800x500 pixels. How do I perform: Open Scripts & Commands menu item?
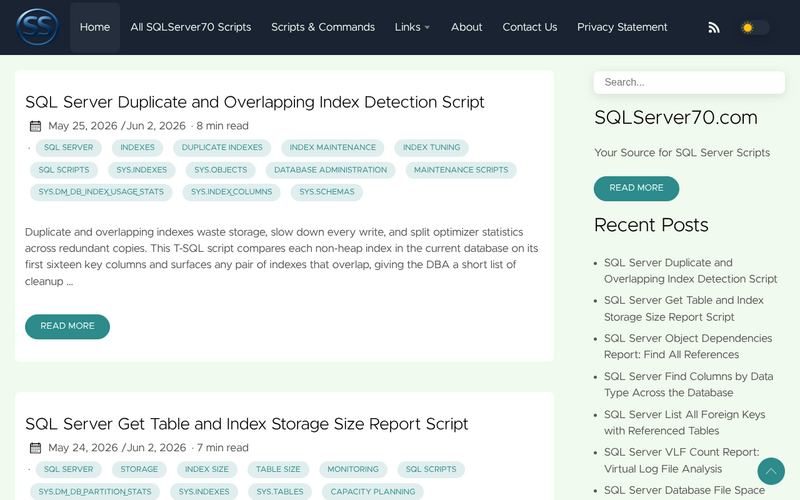323,27
